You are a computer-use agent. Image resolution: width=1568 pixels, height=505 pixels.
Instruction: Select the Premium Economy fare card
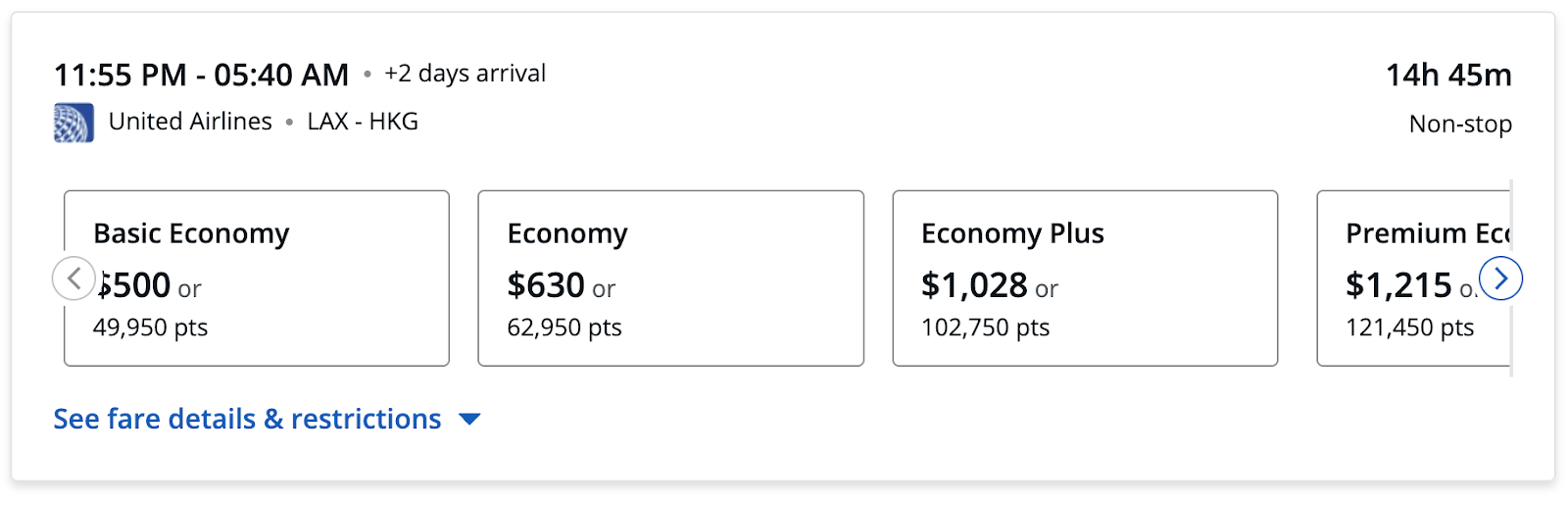pos(1412,278)
